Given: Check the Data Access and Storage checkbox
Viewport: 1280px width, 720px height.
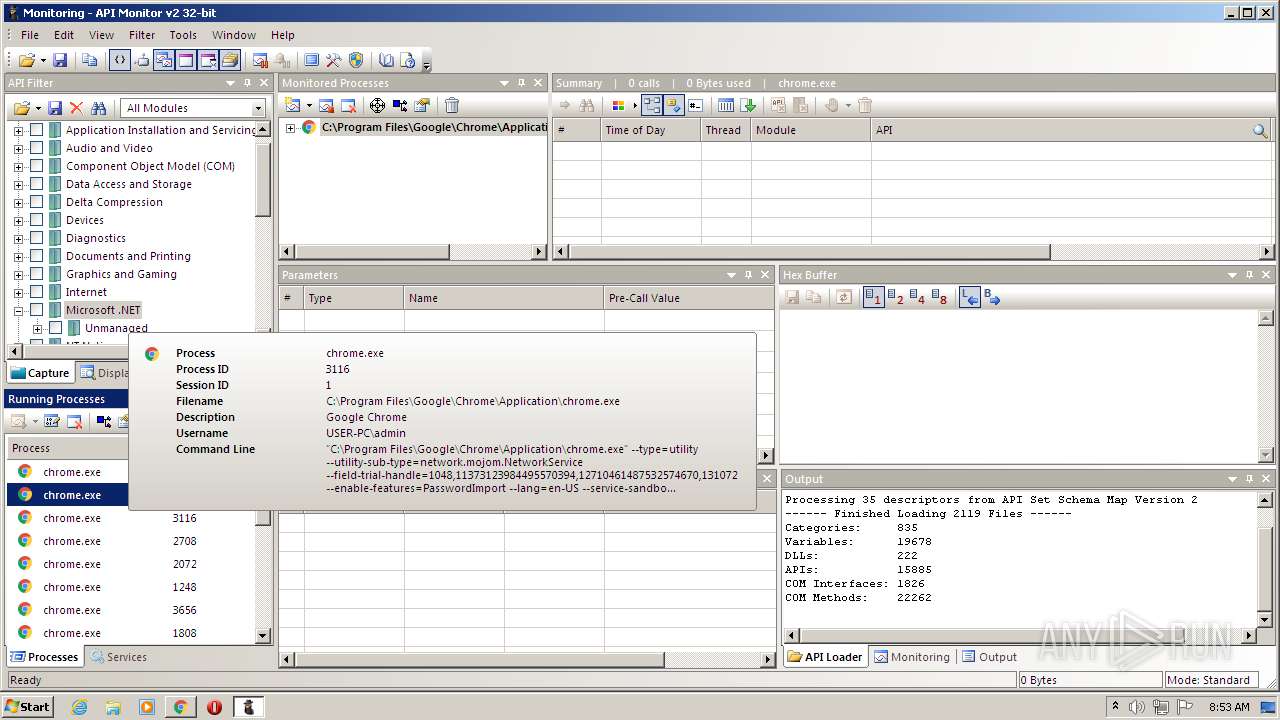Looking at the screenshot, I should coord(36,184).
